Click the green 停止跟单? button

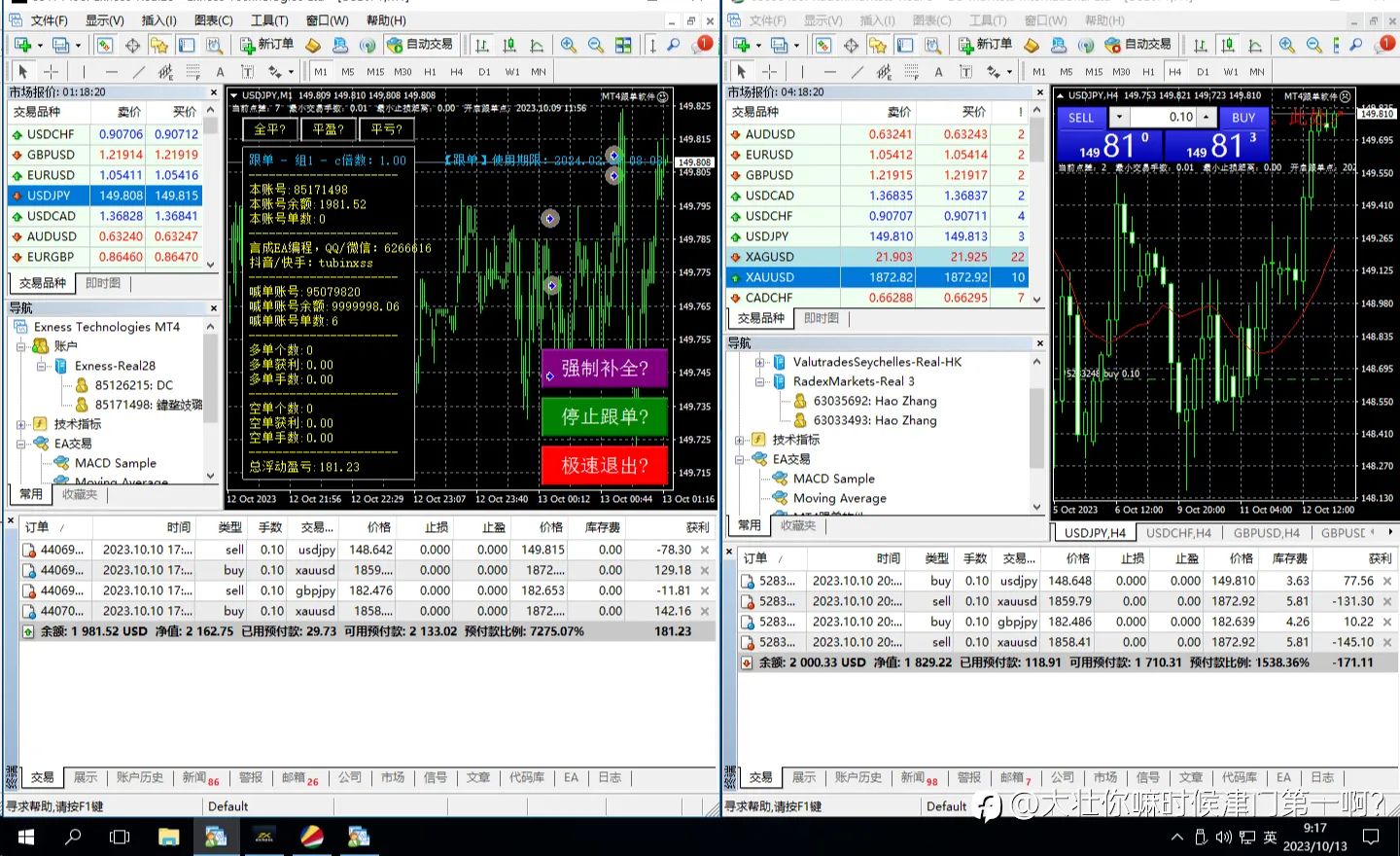[x=605, y=417]
